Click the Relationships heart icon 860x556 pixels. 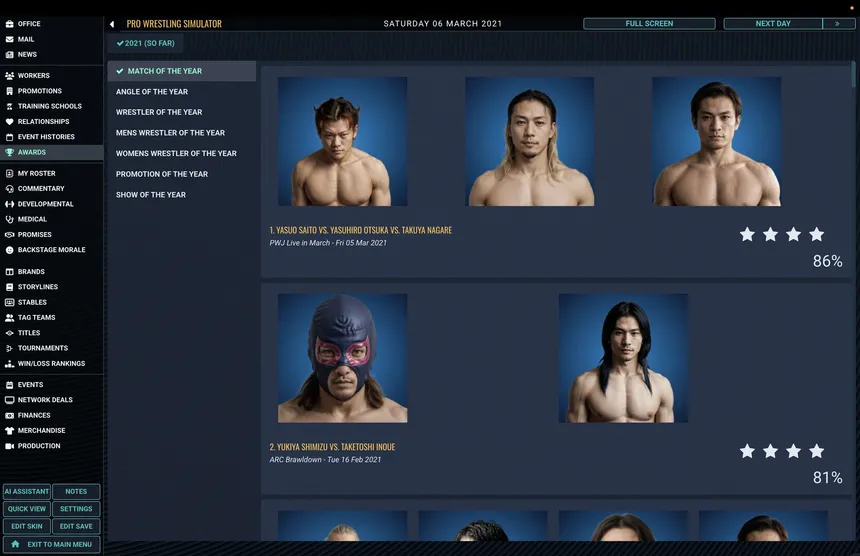point(9,122)
